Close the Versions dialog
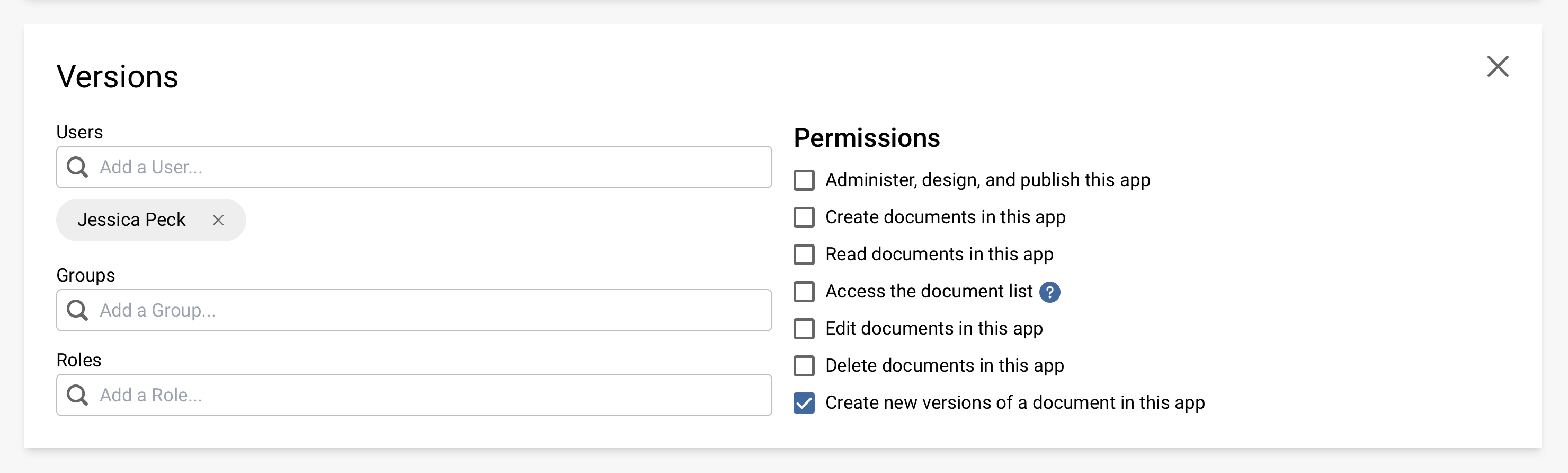Viewport: 1568px width, 473px height. (1498, 66)
